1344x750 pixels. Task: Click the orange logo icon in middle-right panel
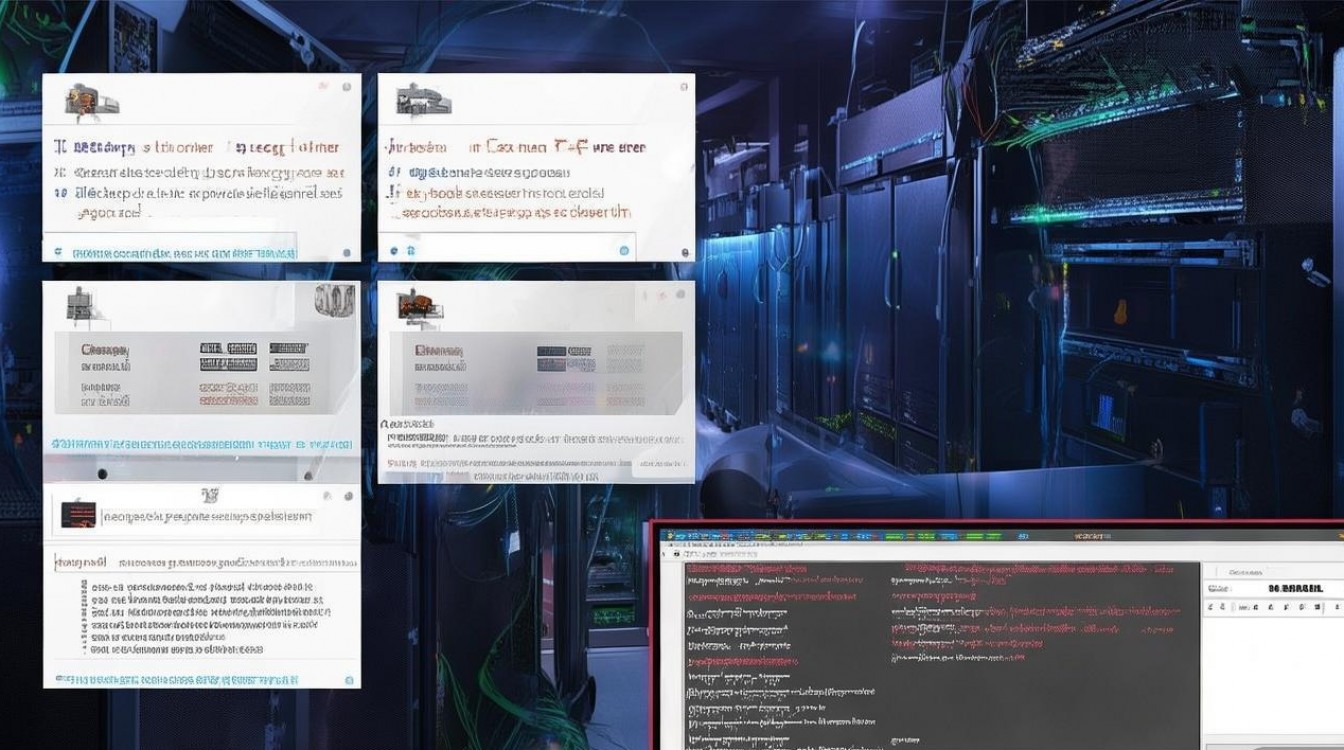pyautogui.click(x=418, y=306)
